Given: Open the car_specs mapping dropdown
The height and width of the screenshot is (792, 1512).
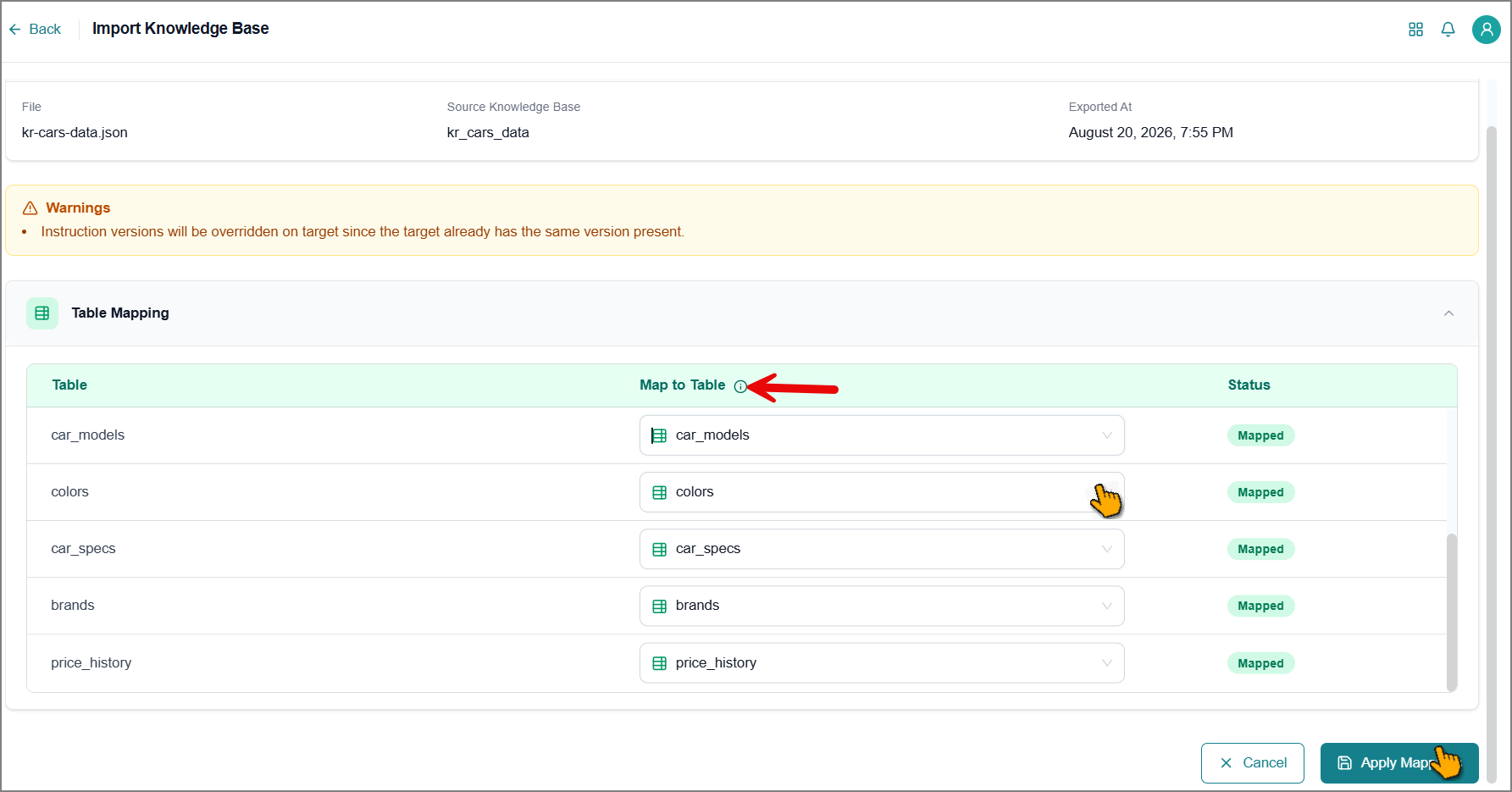Looking at the screenshot, I should [882, 549].
